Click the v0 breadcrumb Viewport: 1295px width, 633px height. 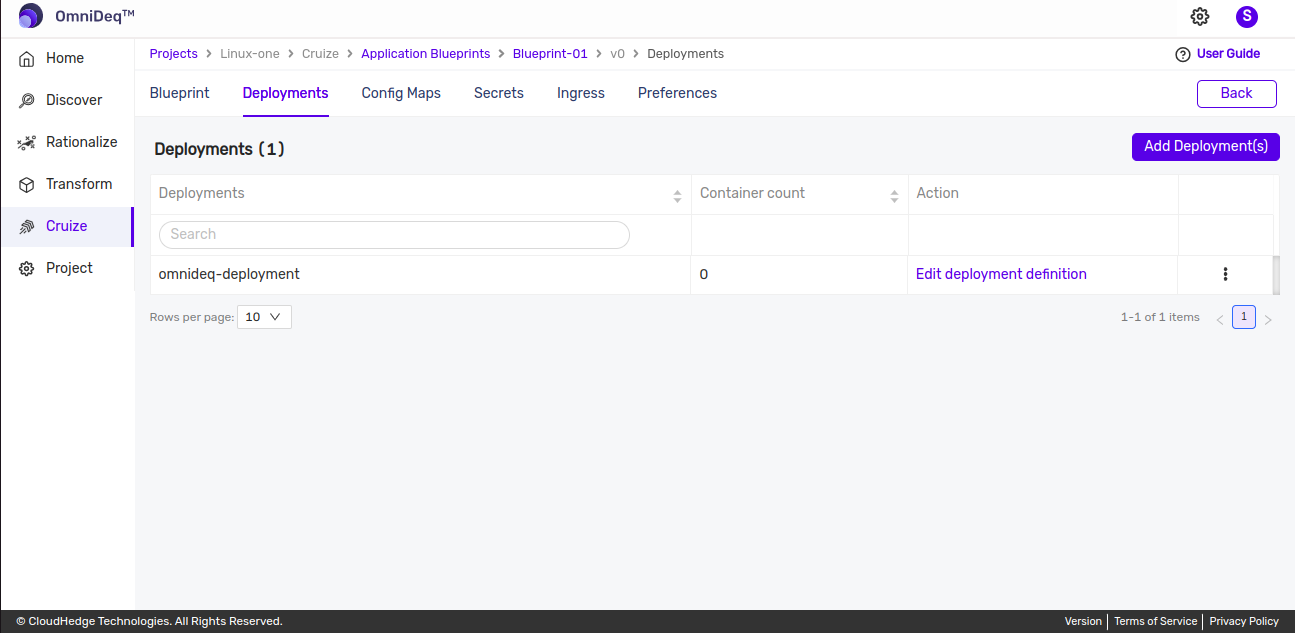tap(617, 54)
